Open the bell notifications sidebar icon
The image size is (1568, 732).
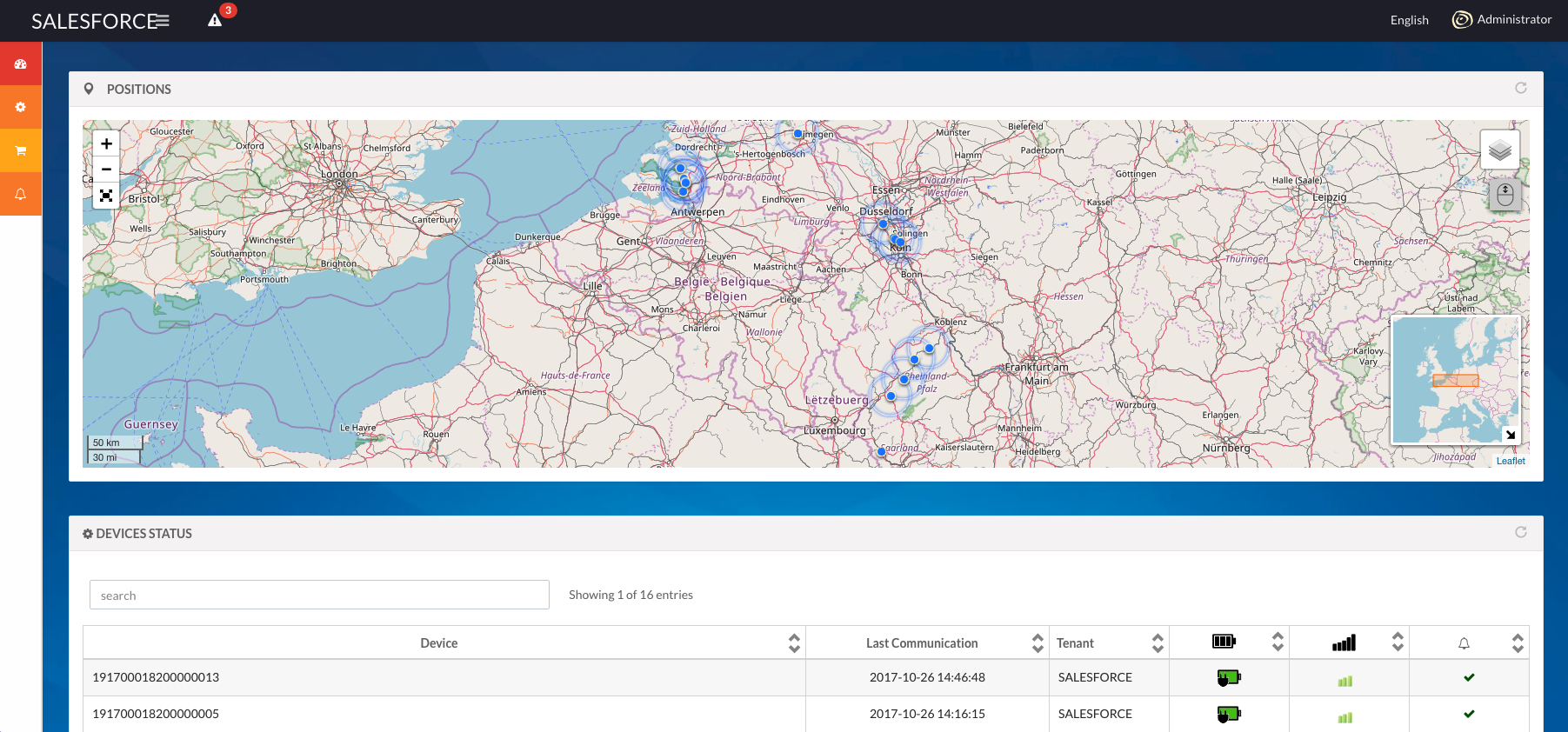click(x=21, y=194)
